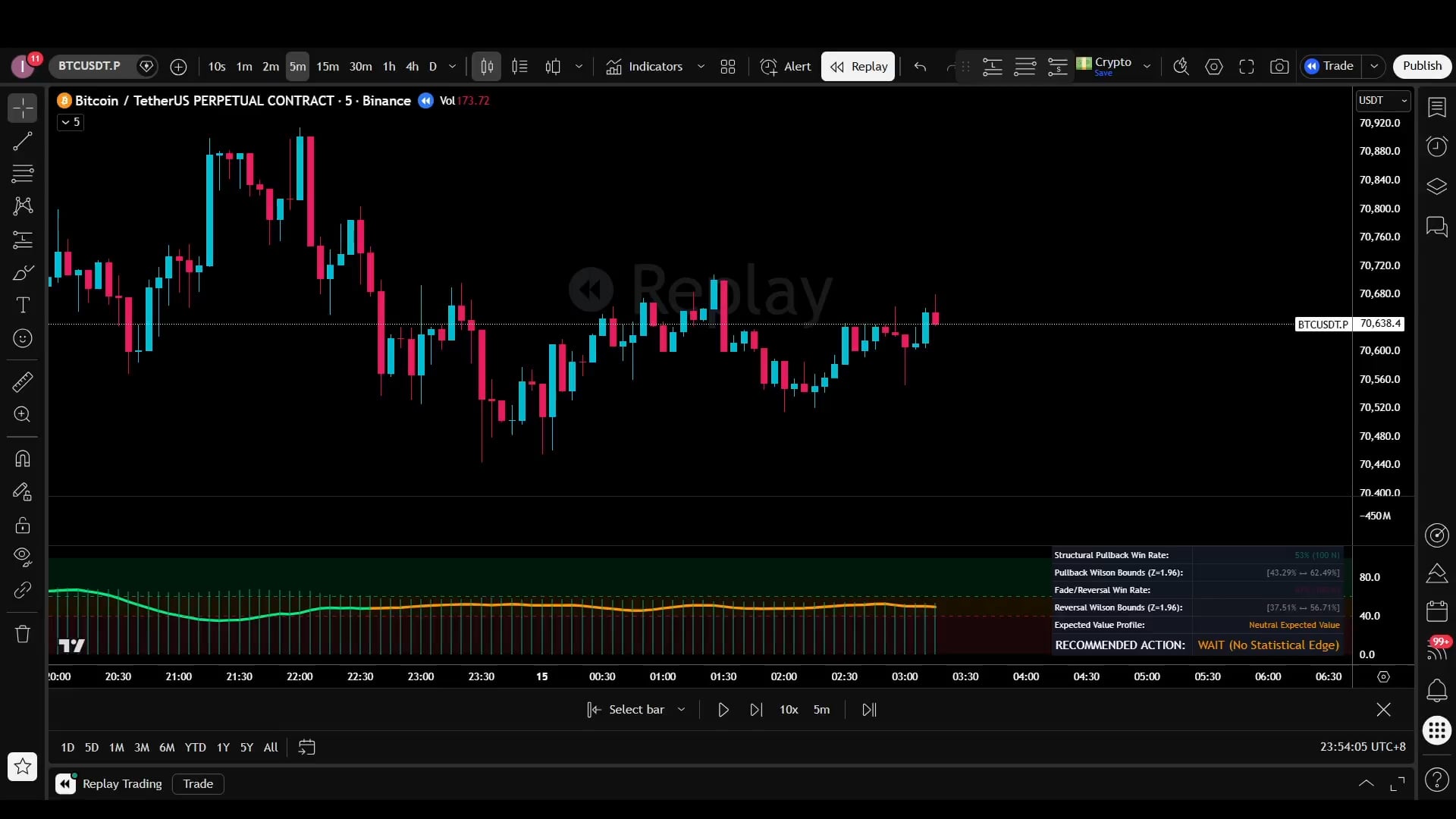Click the add symbol plus icon

178,67
